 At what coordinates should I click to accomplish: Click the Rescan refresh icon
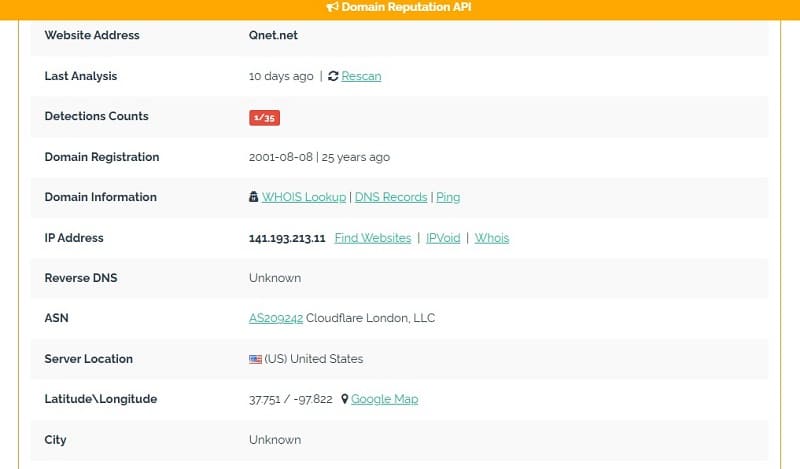pos(333,76)
